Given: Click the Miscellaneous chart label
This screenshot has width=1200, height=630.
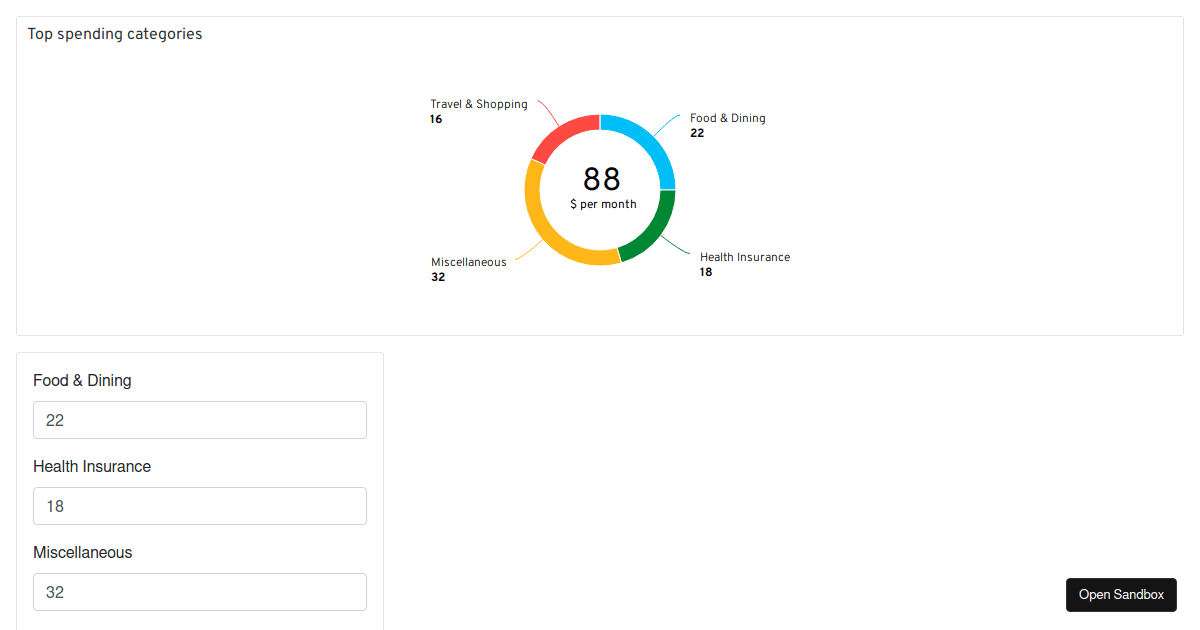Looking at the screenshot, I should [468, 261].
